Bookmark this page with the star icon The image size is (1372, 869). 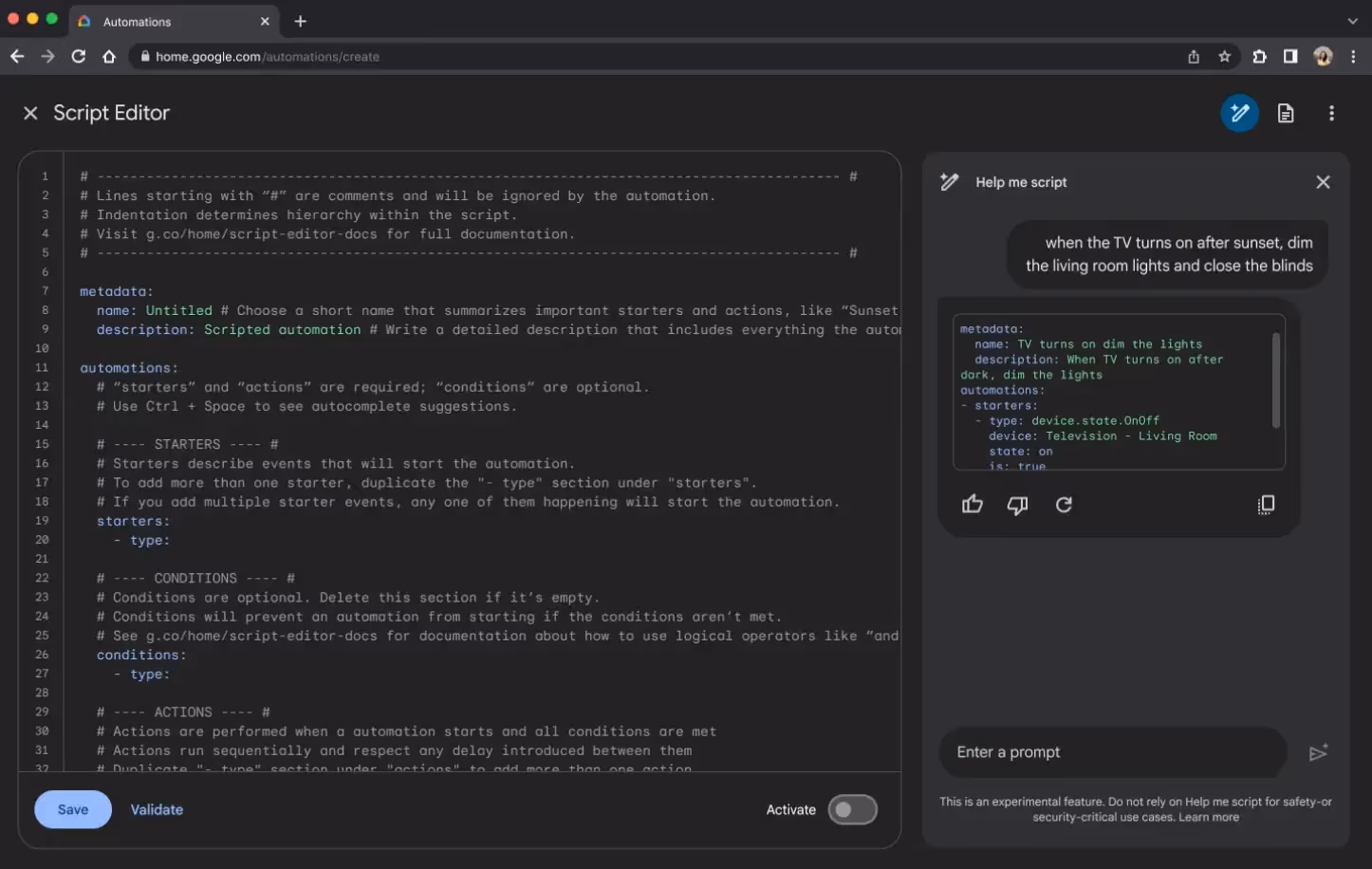[x=1225, y=57]
